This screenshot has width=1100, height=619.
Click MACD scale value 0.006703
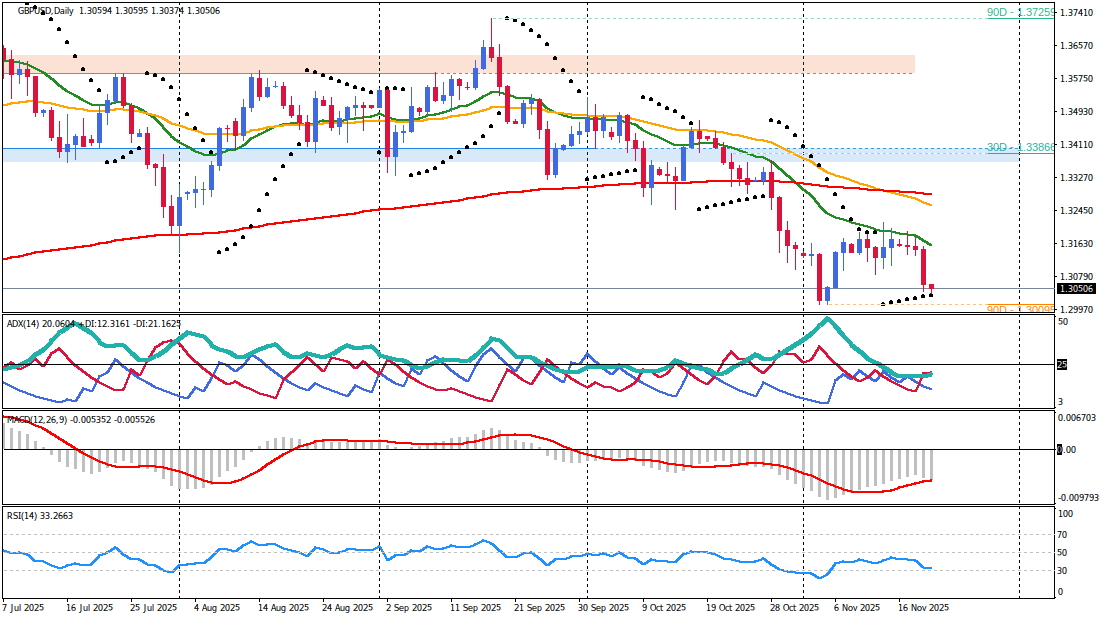[1078, 418]
